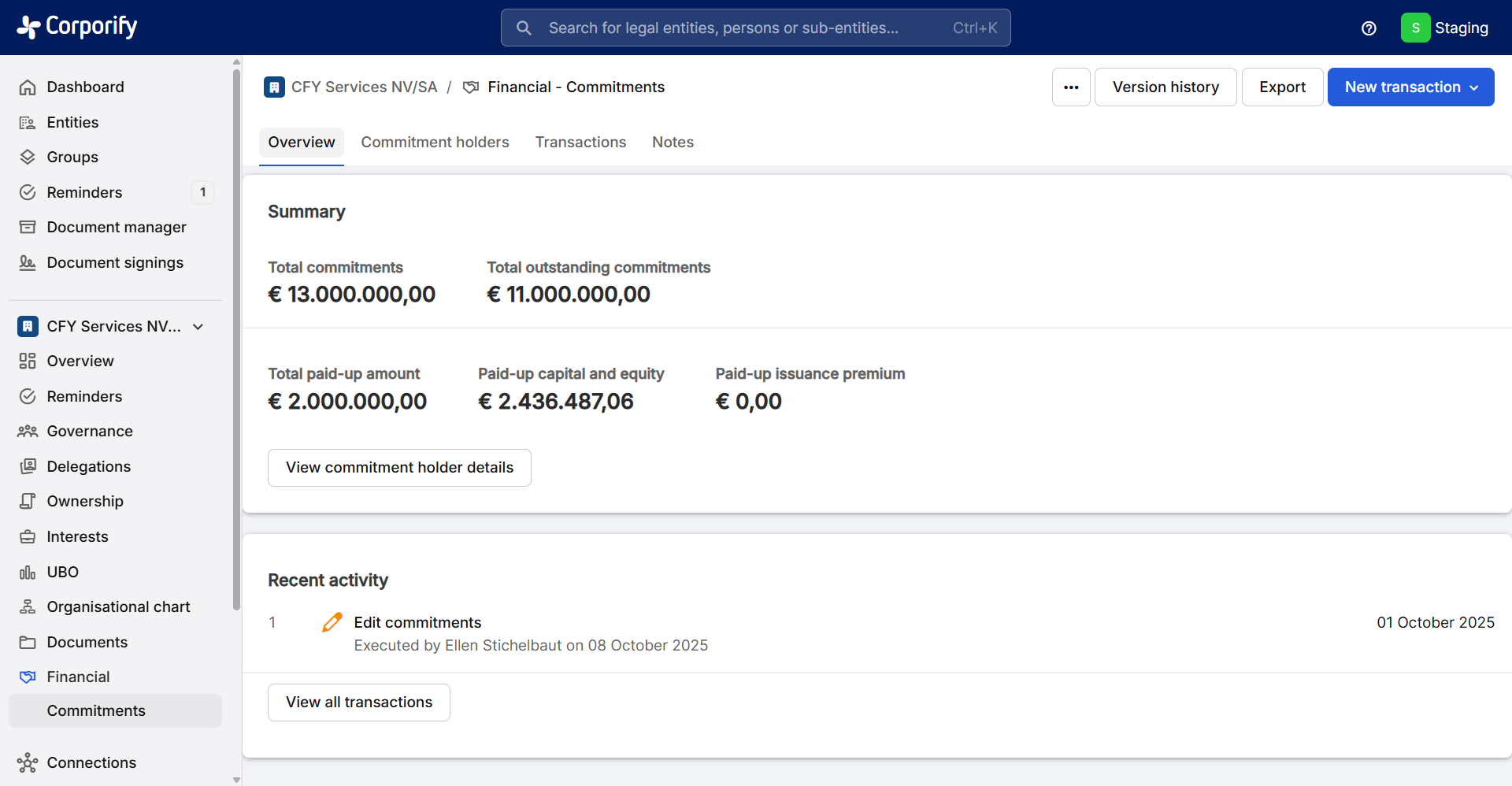Click the Export button
The image size is (1512, 786).
[1282, 87]
